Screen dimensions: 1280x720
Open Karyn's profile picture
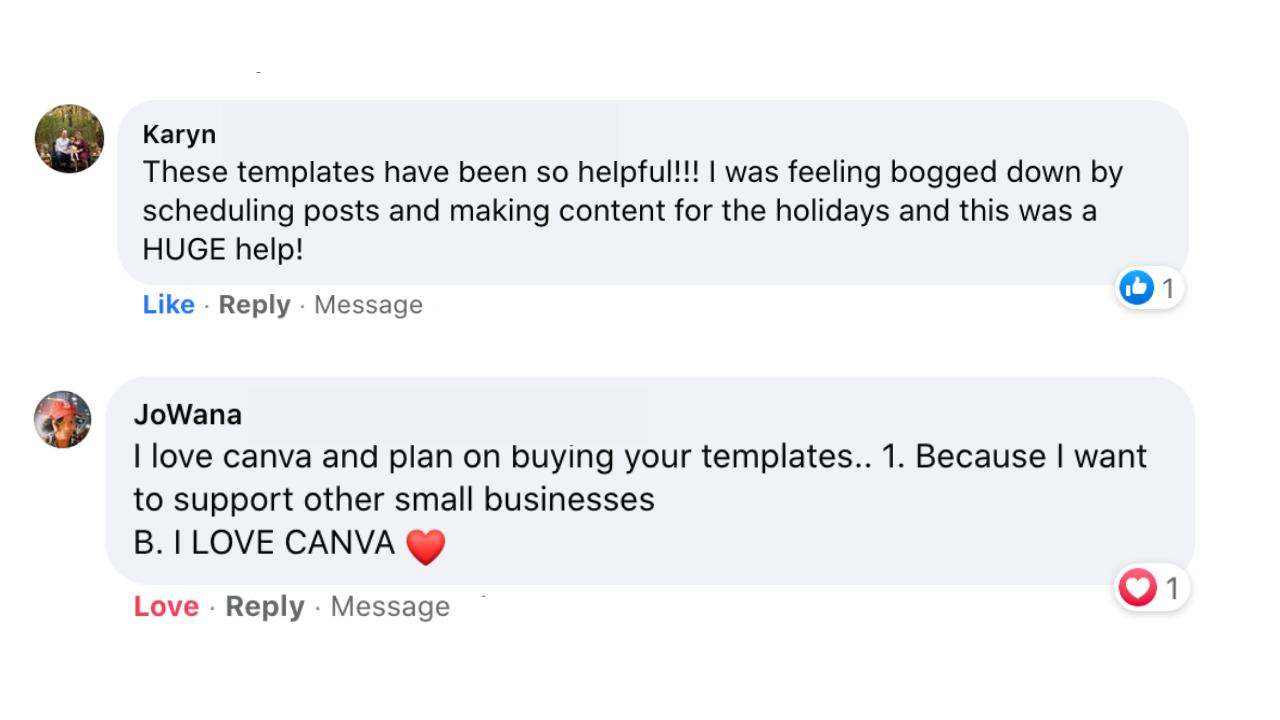pyautogui.click(x=69, y=139)
